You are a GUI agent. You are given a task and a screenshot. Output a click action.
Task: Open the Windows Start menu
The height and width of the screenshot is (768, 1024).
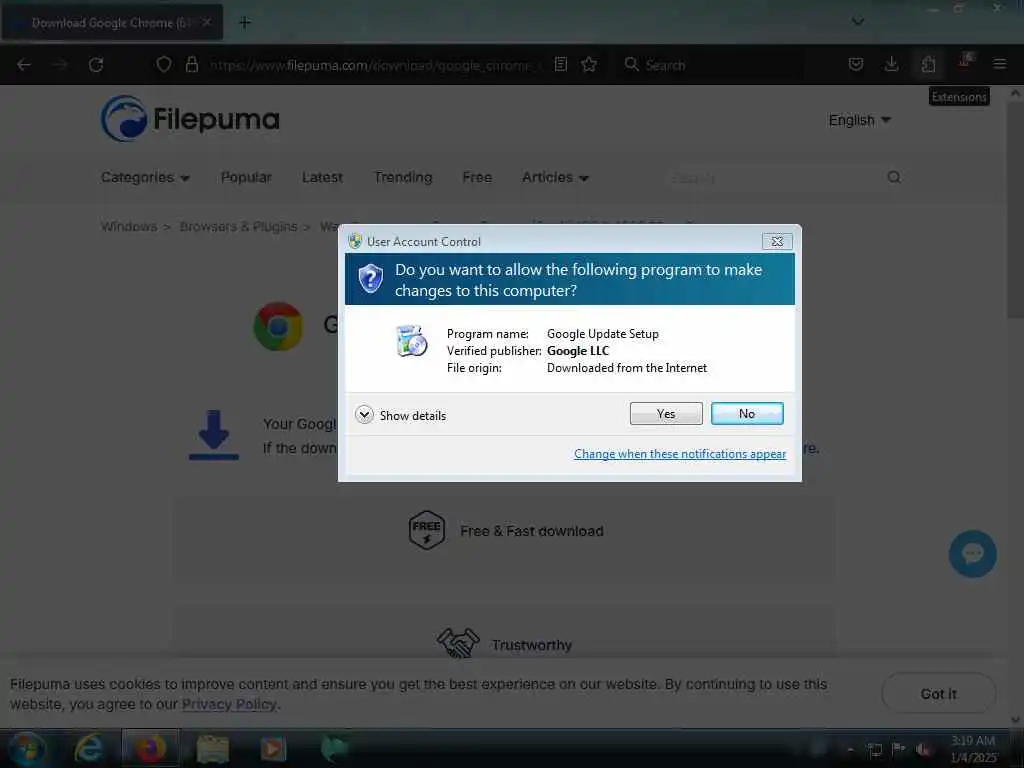point(27,749)
